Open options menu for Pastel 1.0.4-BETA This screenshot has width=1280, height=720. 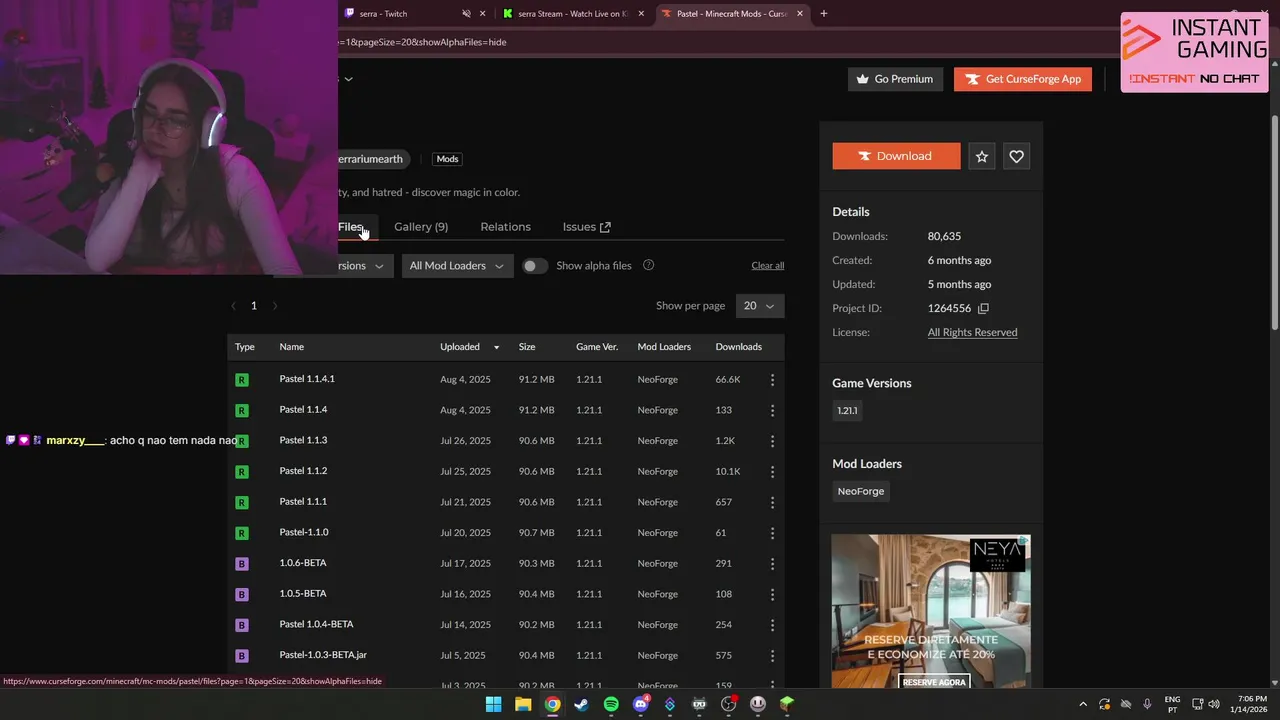click(772, 625)
